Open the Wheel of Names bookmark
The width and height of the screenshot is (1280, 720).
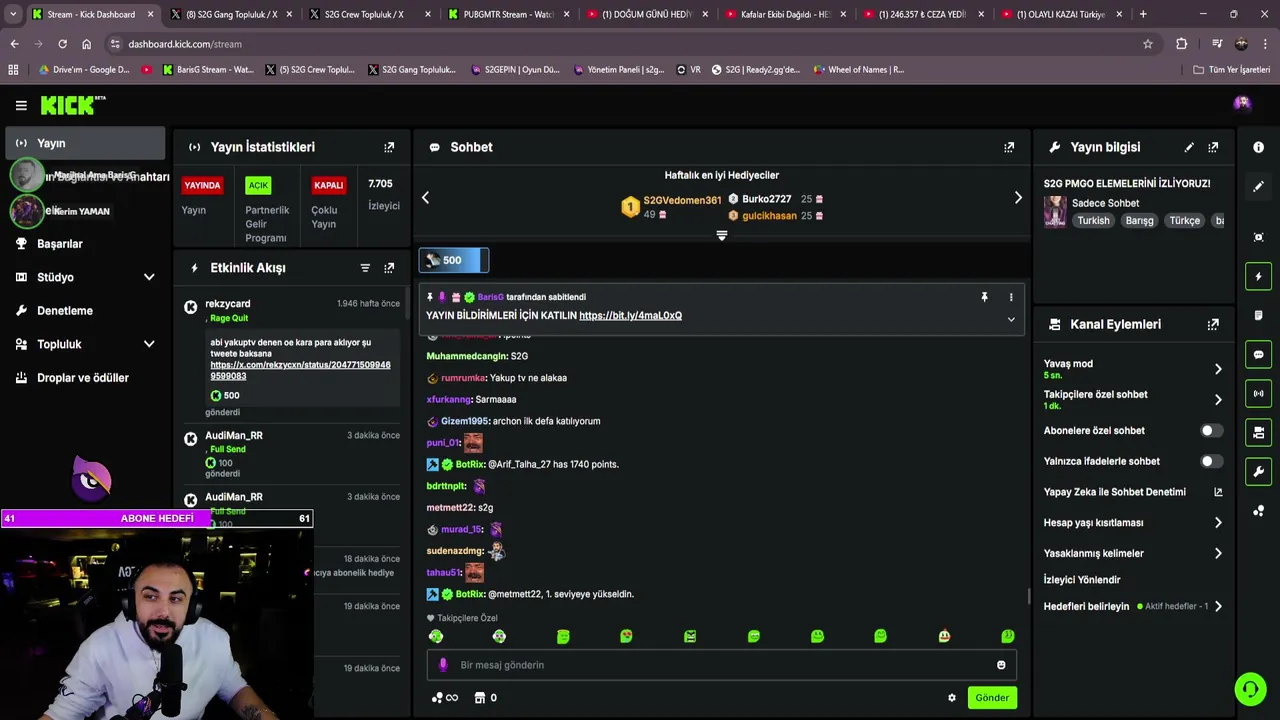click(858, 70)
